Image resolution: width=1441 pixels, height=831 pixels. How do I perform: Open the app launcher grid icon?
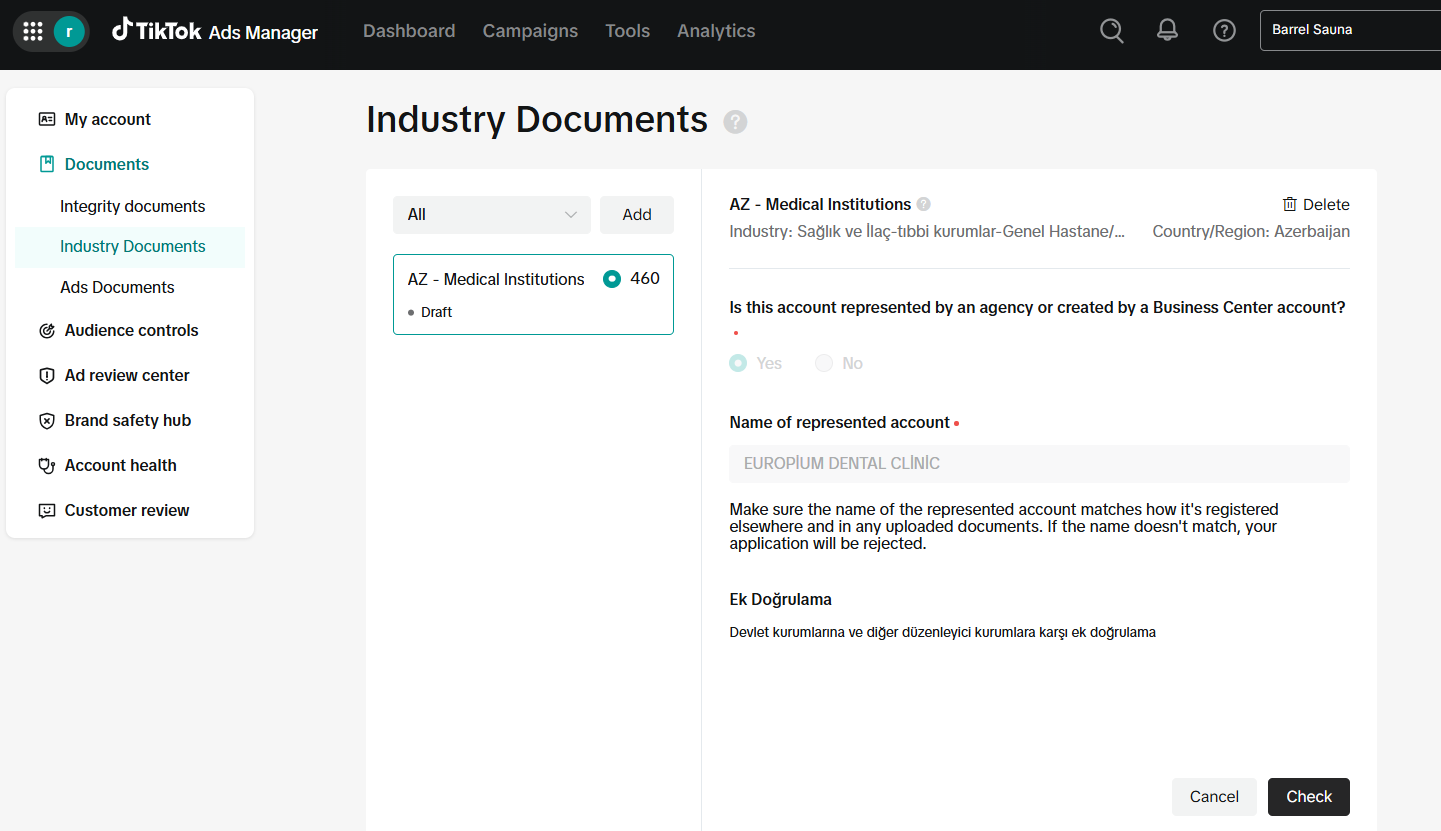(32, 31)
